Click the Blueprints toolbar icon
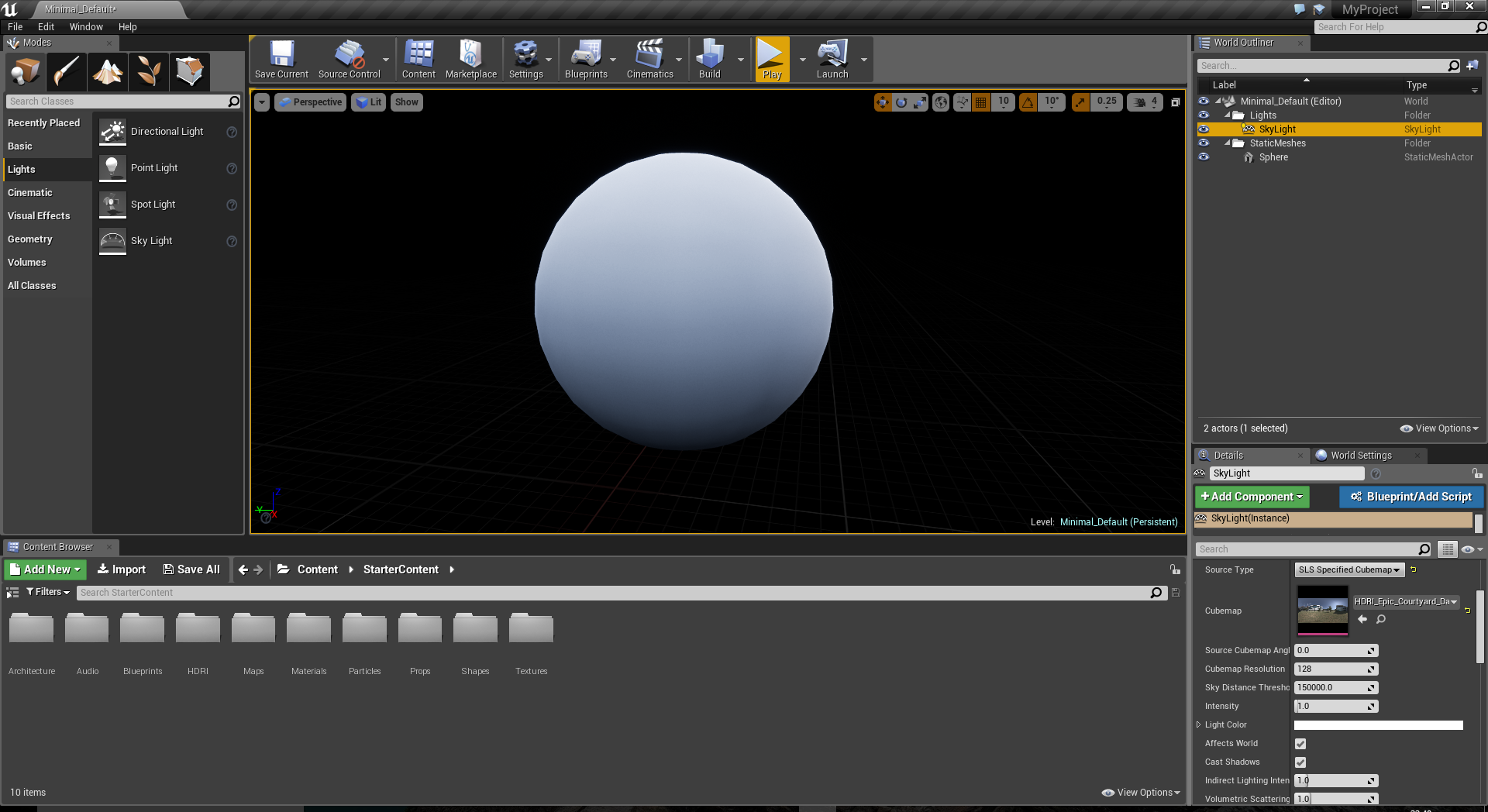This screenshot has height=812, width=1488. [x=586, y=59]
